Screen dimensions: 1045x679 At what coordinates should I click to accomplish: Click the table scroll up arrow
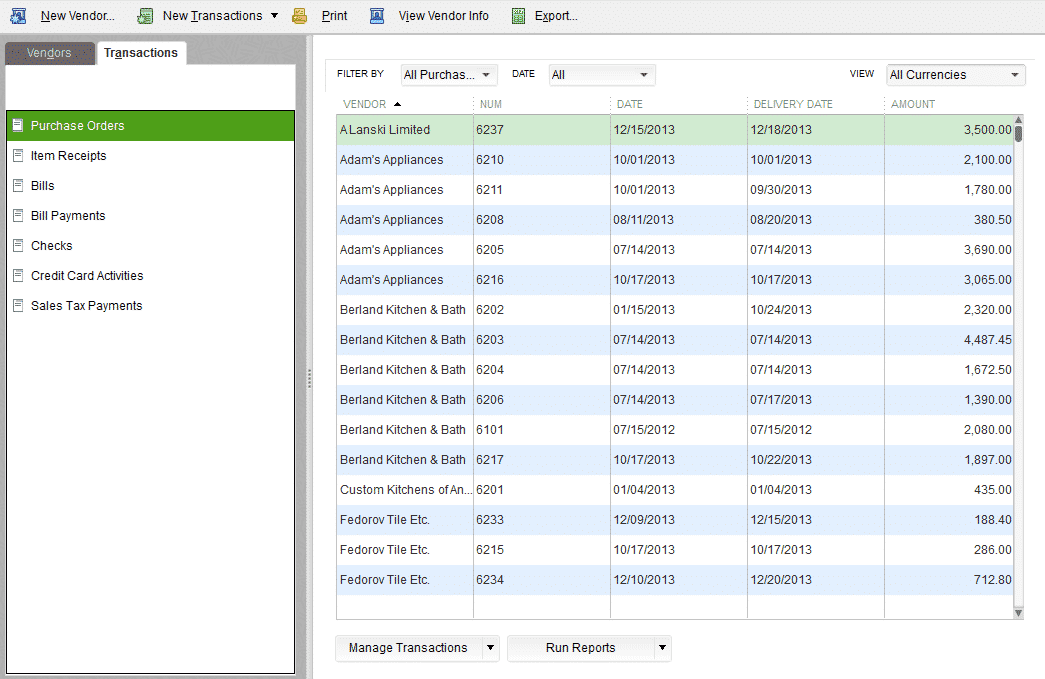[x=1018, y=120]
